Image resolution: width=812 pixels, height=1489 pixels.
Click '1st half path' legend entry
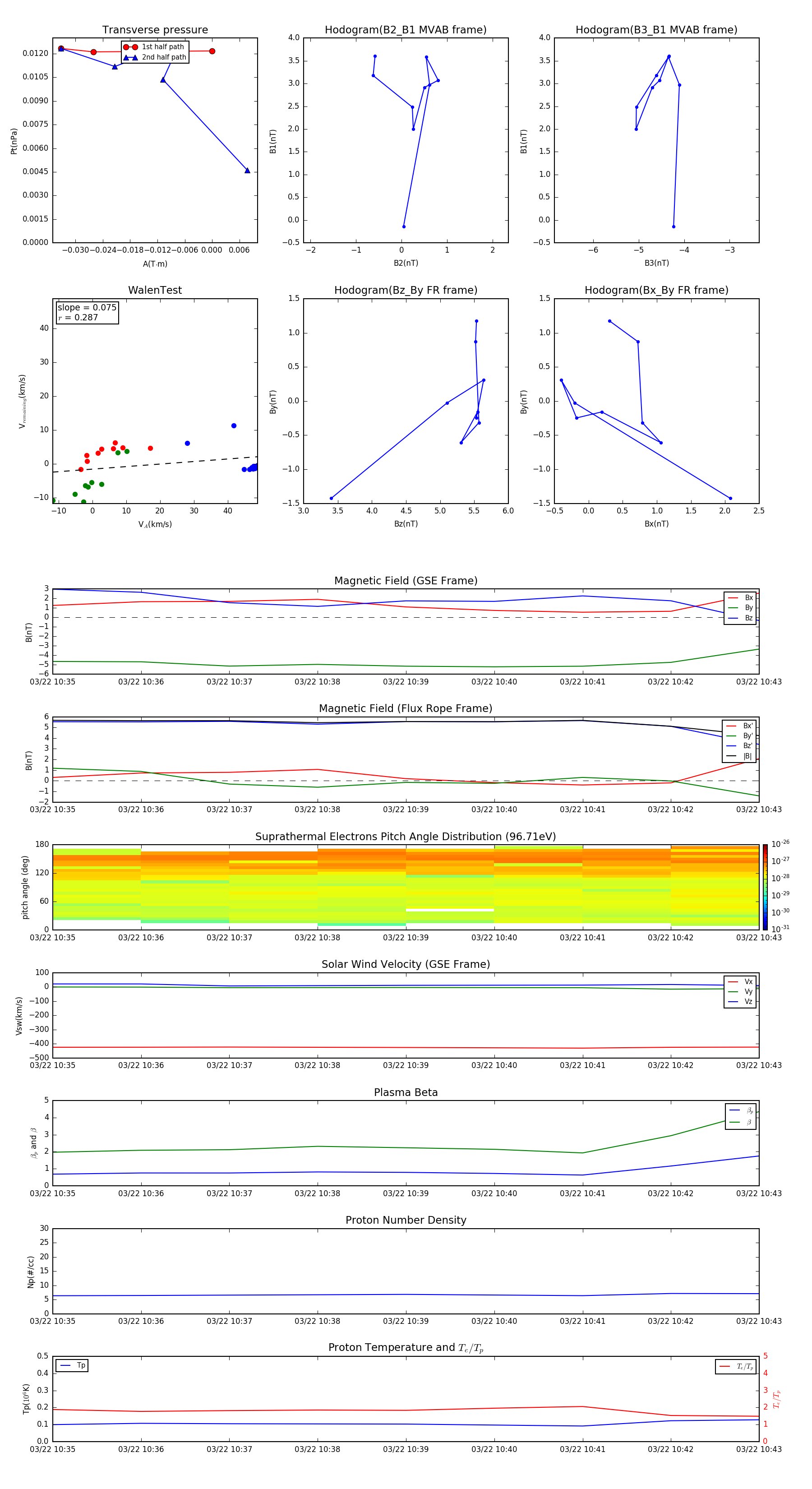(x=154, y=47)
